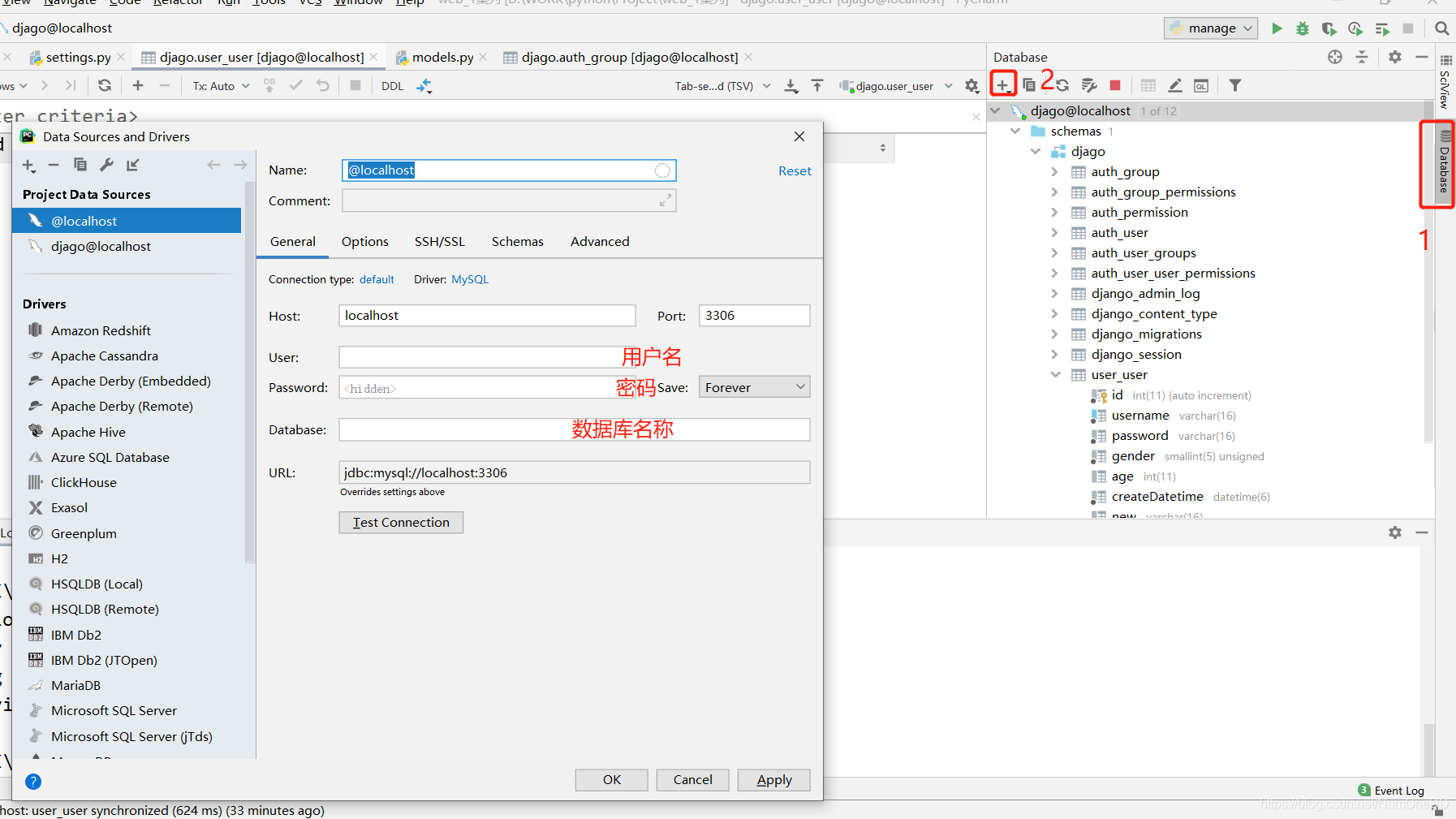The width and height of the screenshot is (1456, 819).
Task: Open the djago.user_user target dropdown in the editor toolbar
Action: point(896,86)
